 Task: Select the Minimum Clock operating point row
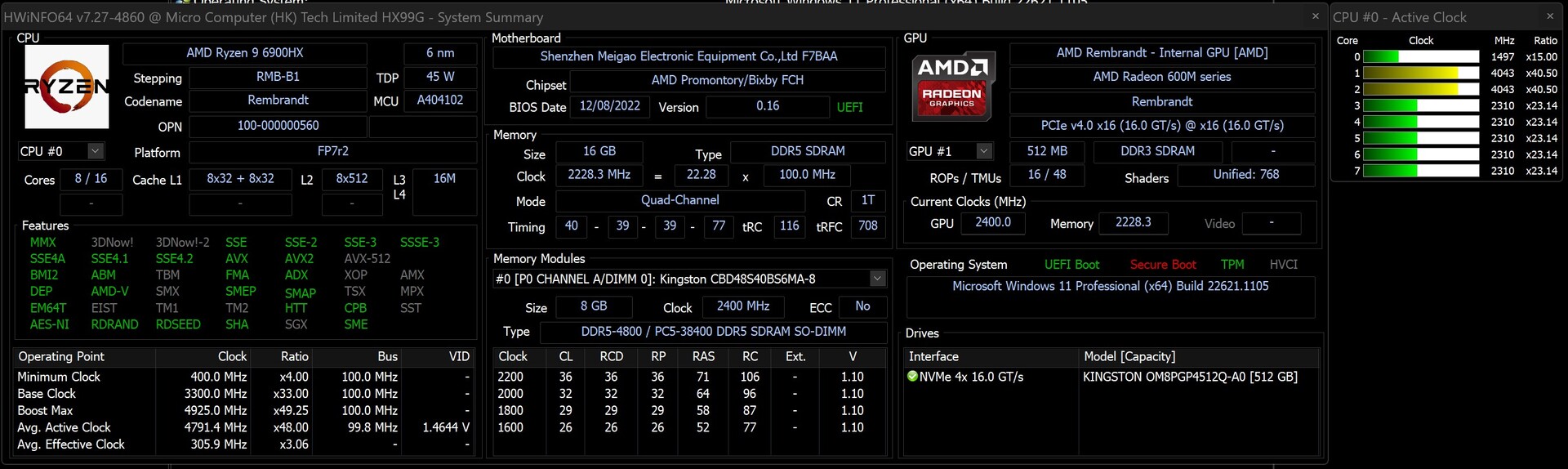coord(243,377)
